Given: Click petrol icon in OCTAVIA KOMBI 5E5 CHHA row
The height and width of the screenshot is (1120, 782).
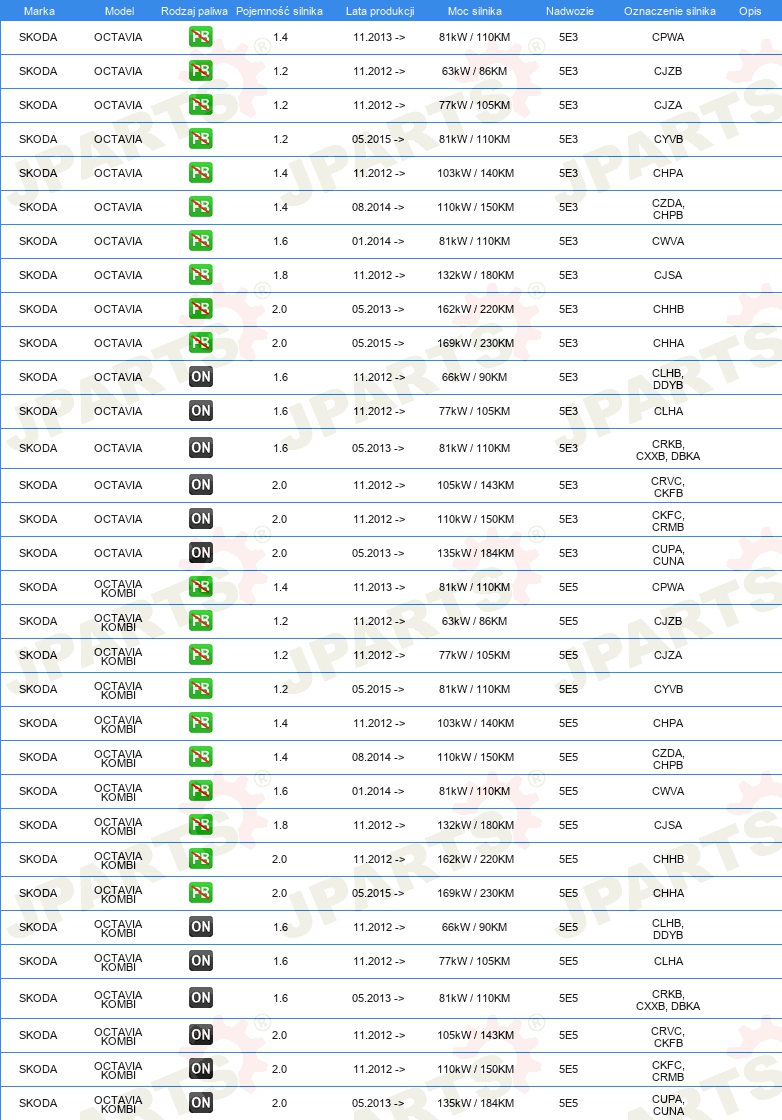Looking at the screenshot, I should (x=201, y=893).
